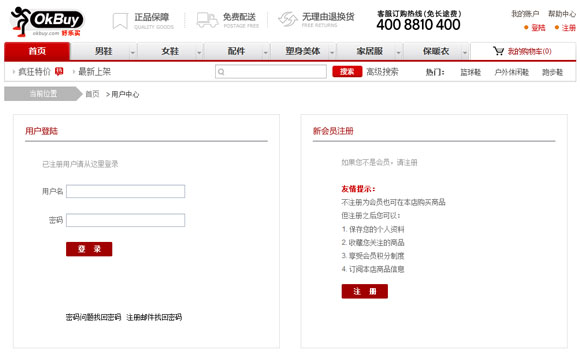Open the 配件 menu
580x361 pixels.
236,51
